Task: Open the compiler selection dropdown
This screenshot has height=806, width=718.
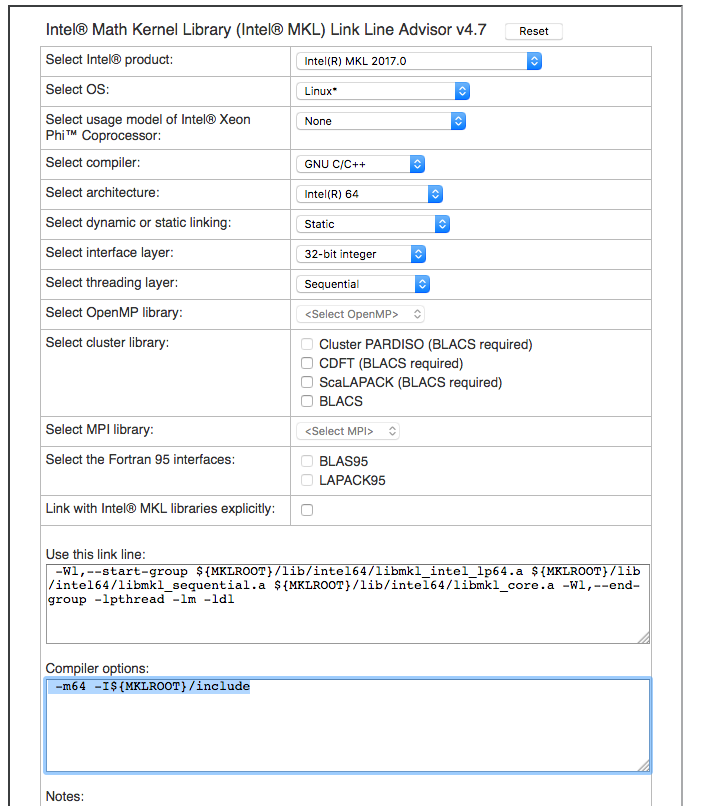Action: coord(361,164)
